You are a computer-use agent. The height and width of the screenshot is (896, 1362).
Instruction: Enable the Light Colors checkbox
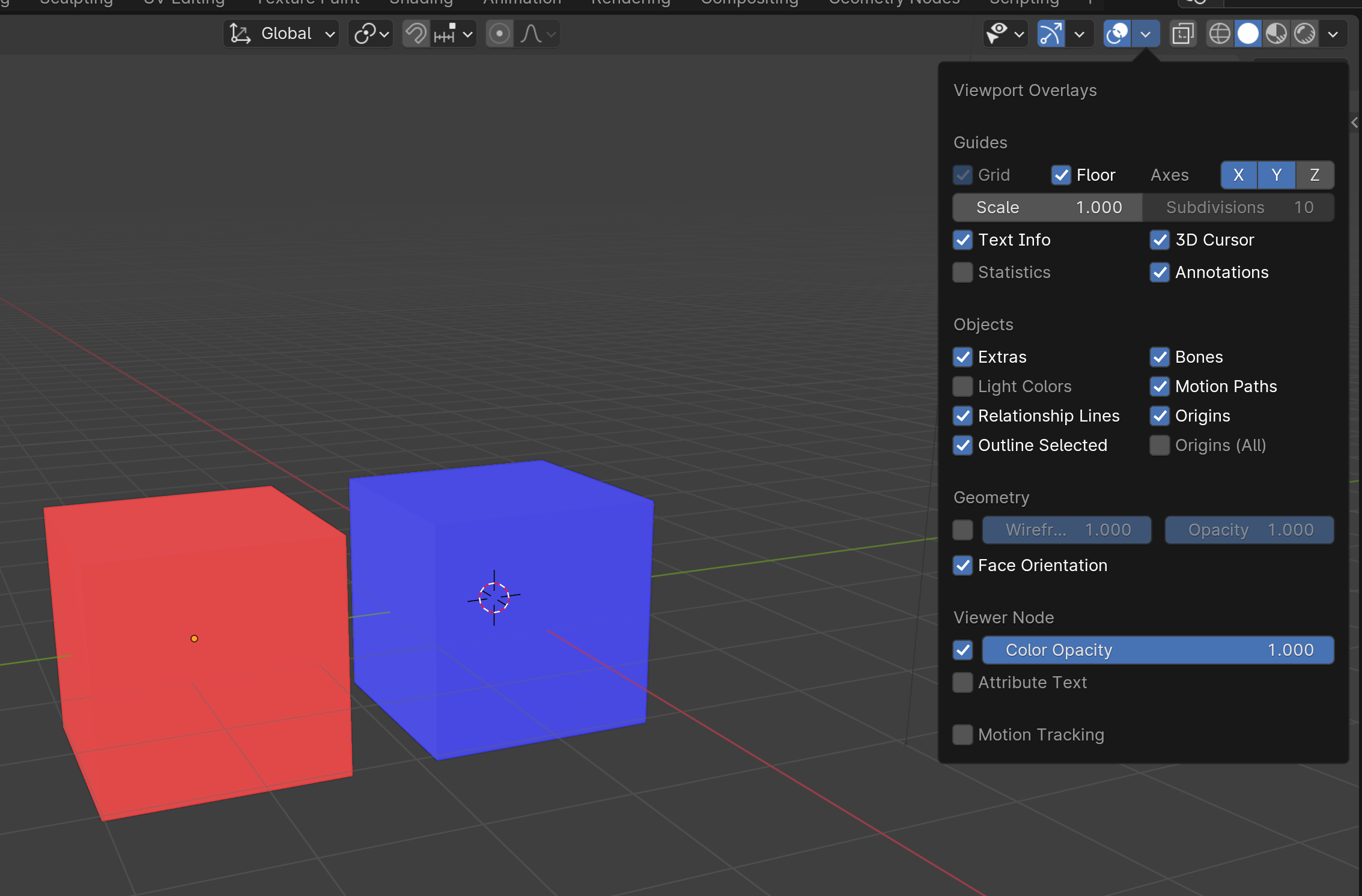[963, 387]
